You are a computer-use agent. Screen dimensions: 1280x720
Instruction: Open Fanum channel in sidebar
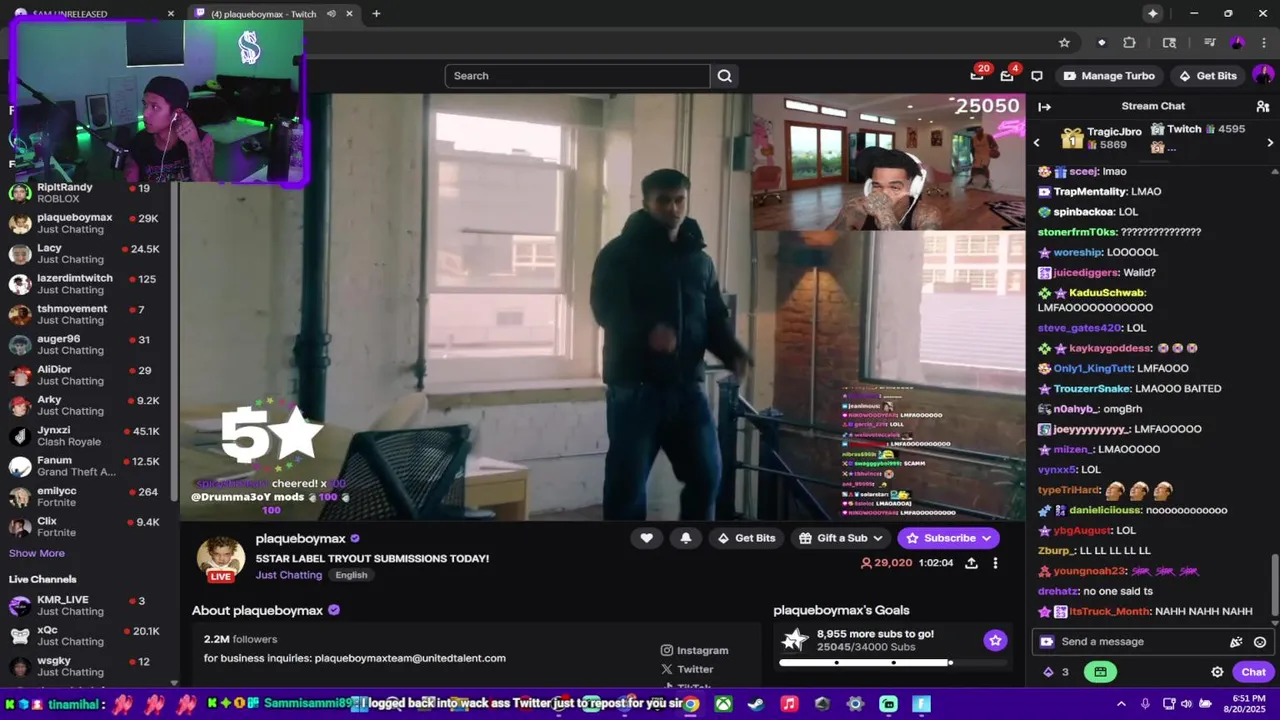88,466
